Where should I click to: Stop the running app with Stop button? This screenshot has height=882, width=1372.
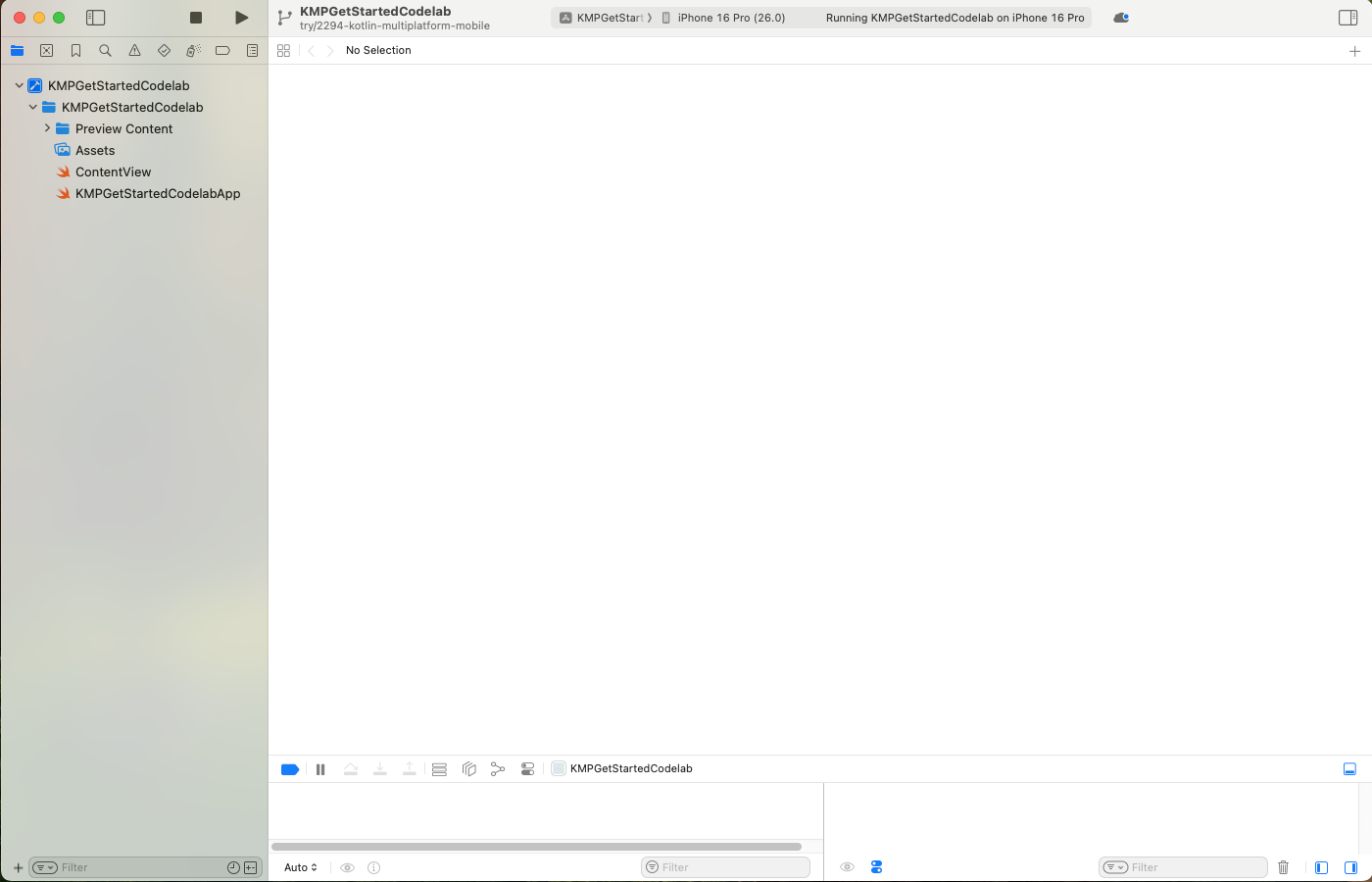point(196,18)
